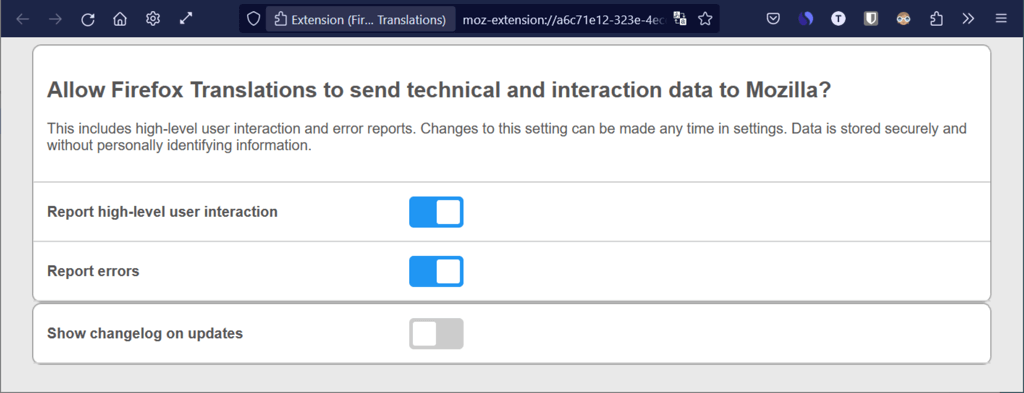Click the blue-purple crescent extension icon
Screen dimensions: 1024x393
(x=806, y=19)
